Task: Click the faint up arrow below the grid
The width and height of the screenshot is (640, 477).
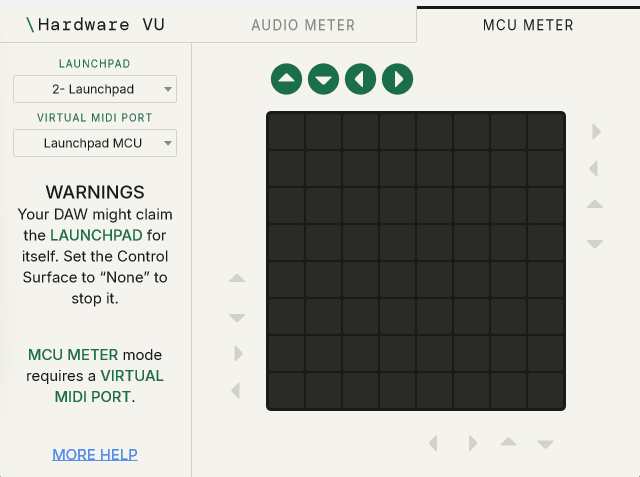Action: pyautogui.click(x=509, y=442)
